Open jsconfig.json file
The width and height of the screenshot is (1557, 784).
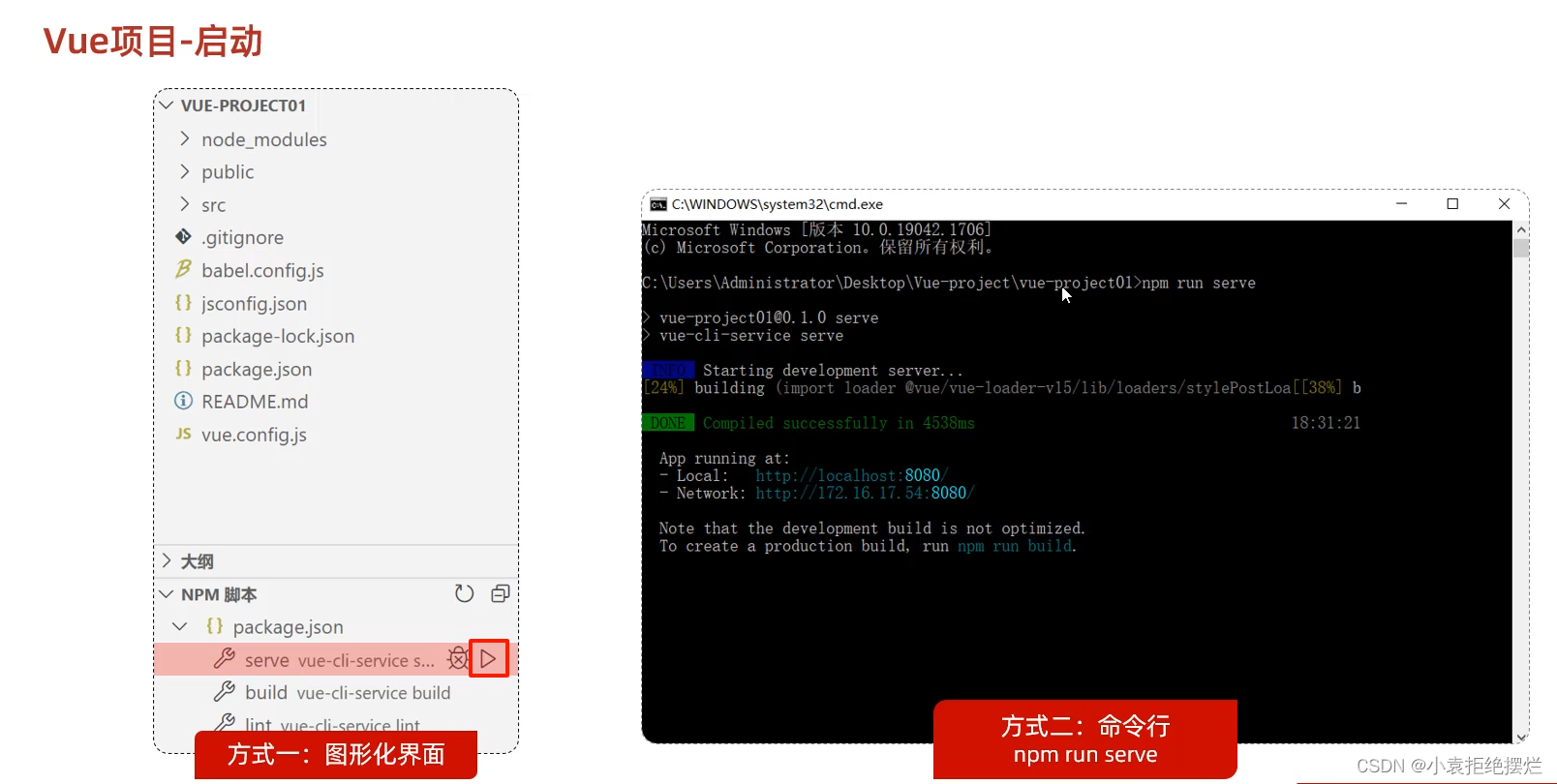tap(254, 303)
